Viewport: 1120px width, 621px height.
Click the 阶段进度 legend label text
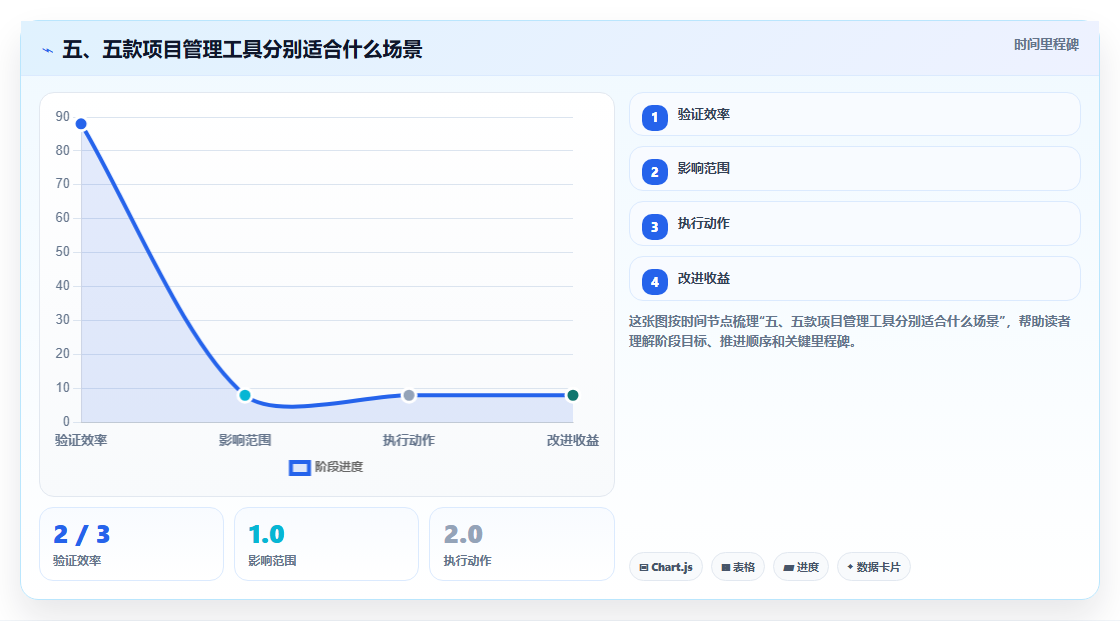tap(339, 467)
